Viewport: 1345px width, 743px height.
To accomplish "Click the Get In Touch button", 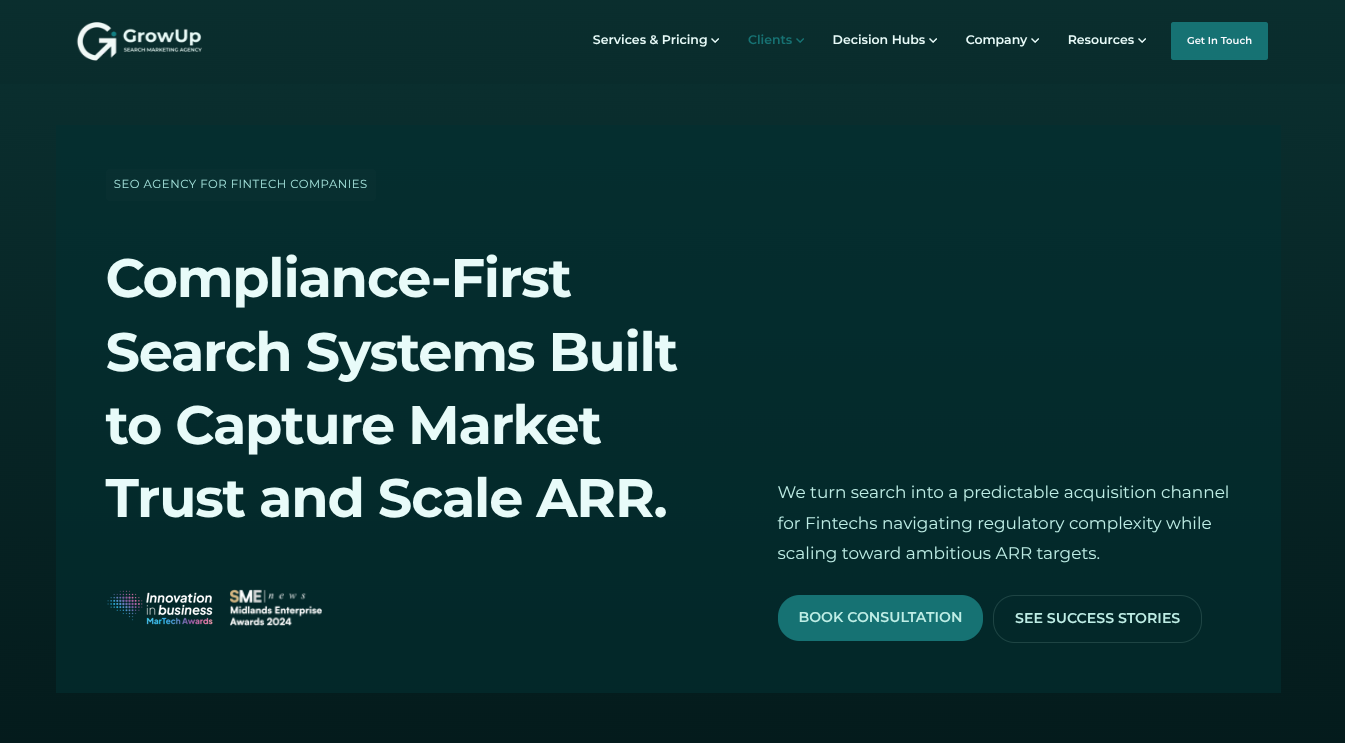I will pos(1219,41).
